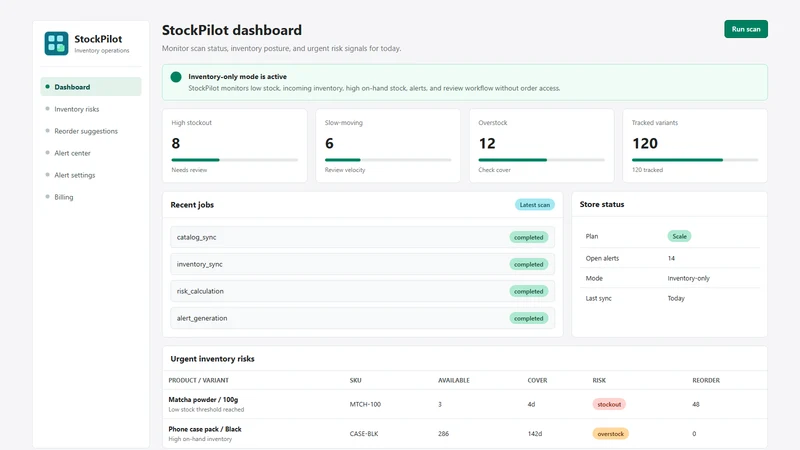The height and width of the screenshot is (450, 800).
Task: Click the High stockout progress bar
Action: [x=235, y=160]
